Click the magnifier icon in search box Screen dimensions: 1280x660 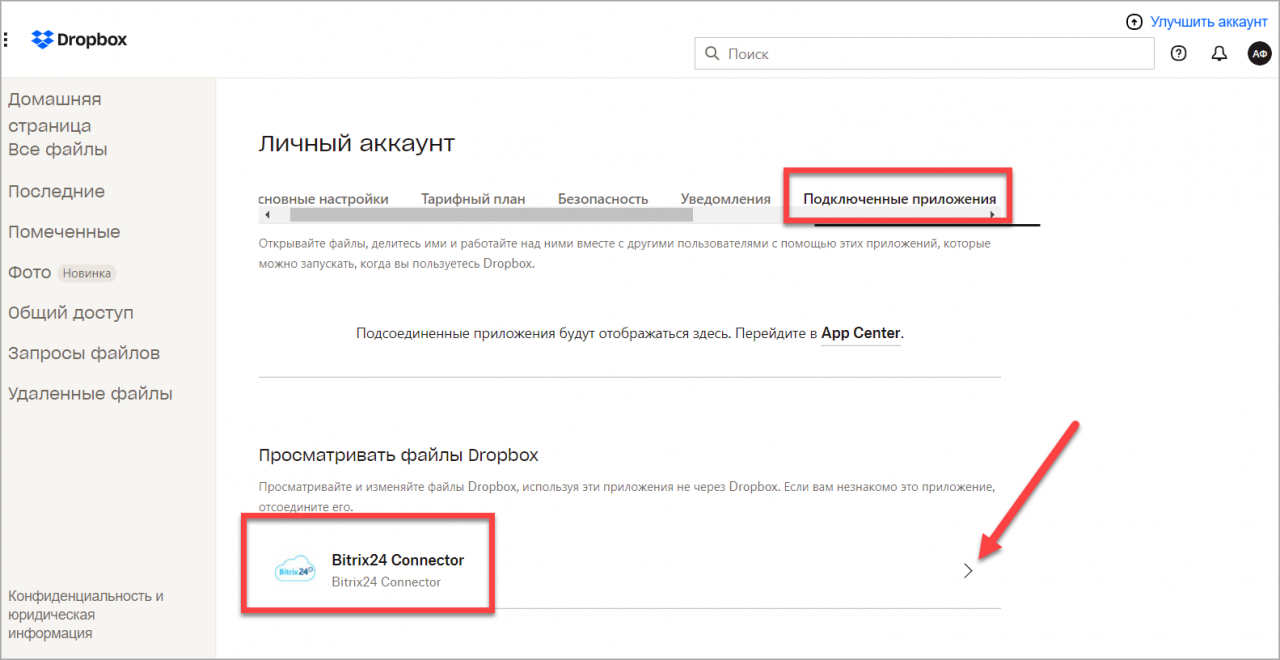pyautogui.click(x=712, y=54)
